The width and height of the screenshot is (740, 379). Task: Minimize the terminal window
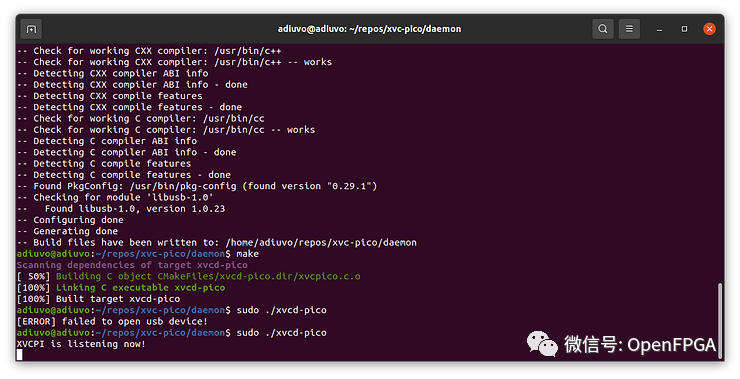coord(659,29)
